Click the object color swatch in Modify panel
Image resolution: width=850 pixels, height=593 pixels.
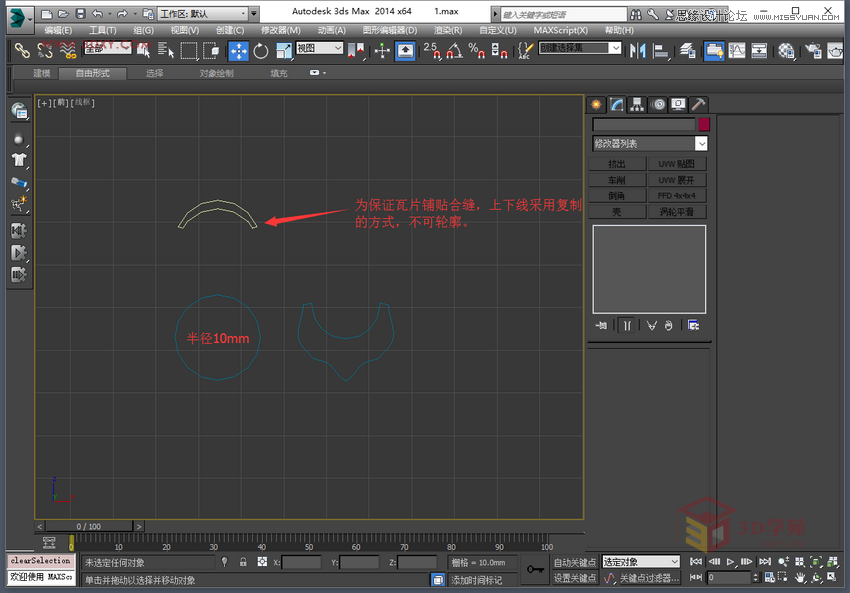tap(703, 124)
